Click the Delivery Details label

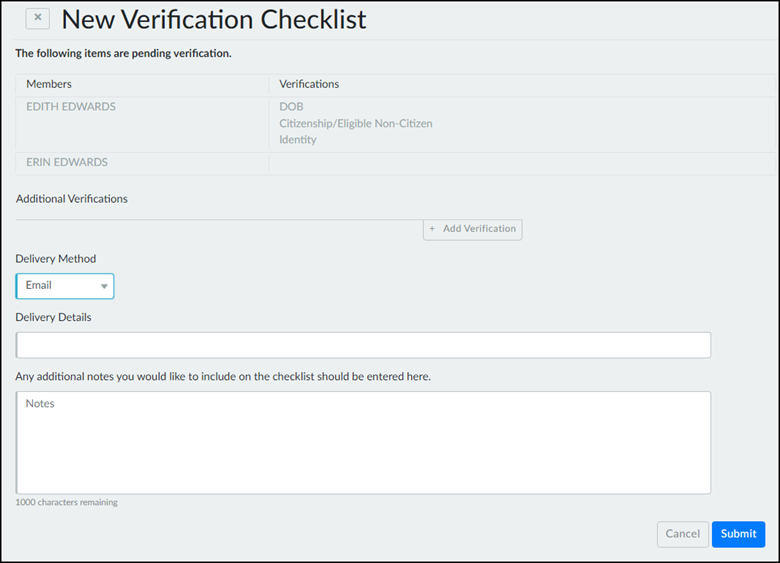coord(54,317)
